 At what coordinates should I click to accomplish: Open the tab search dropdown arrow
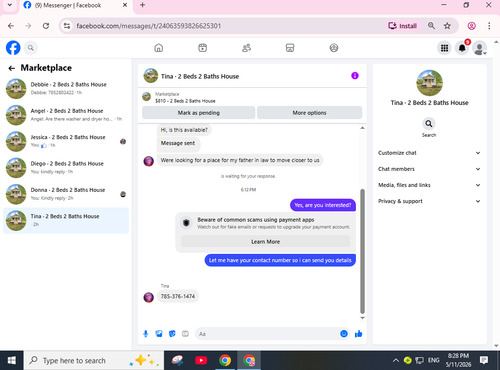pos(10,5)
